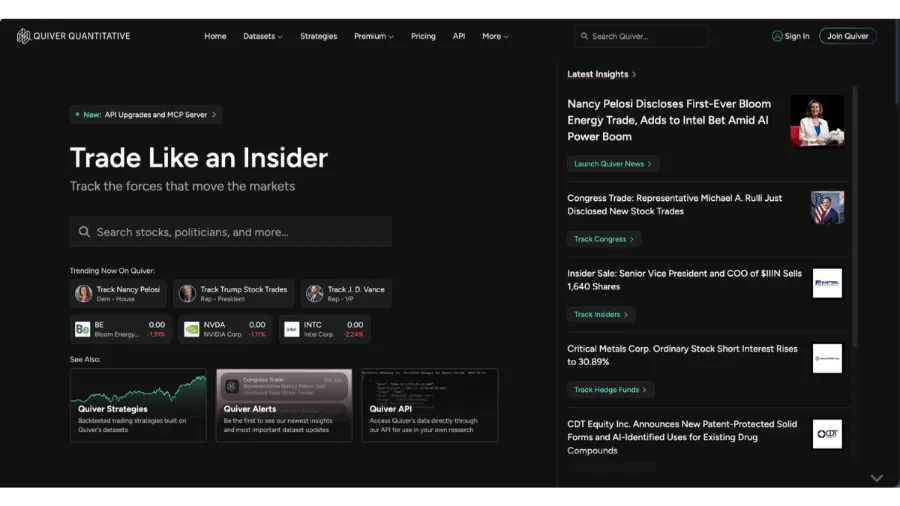Click the magnifier icon in Search Quiver bar
Viewport: 900px width, 506px height.
pos(584,36)
